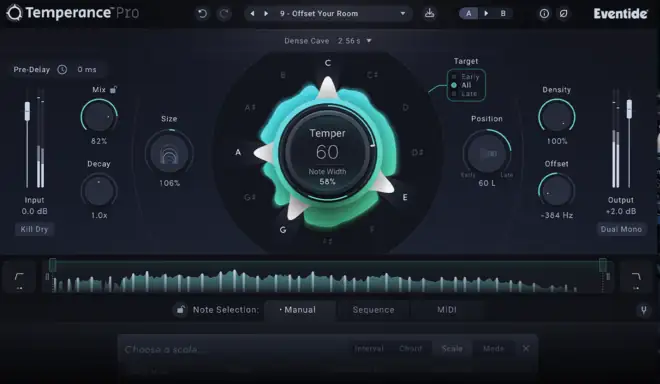The image size is (660, 384).
Task: Click Note Width 58% value
Action: tap(327, 181)
